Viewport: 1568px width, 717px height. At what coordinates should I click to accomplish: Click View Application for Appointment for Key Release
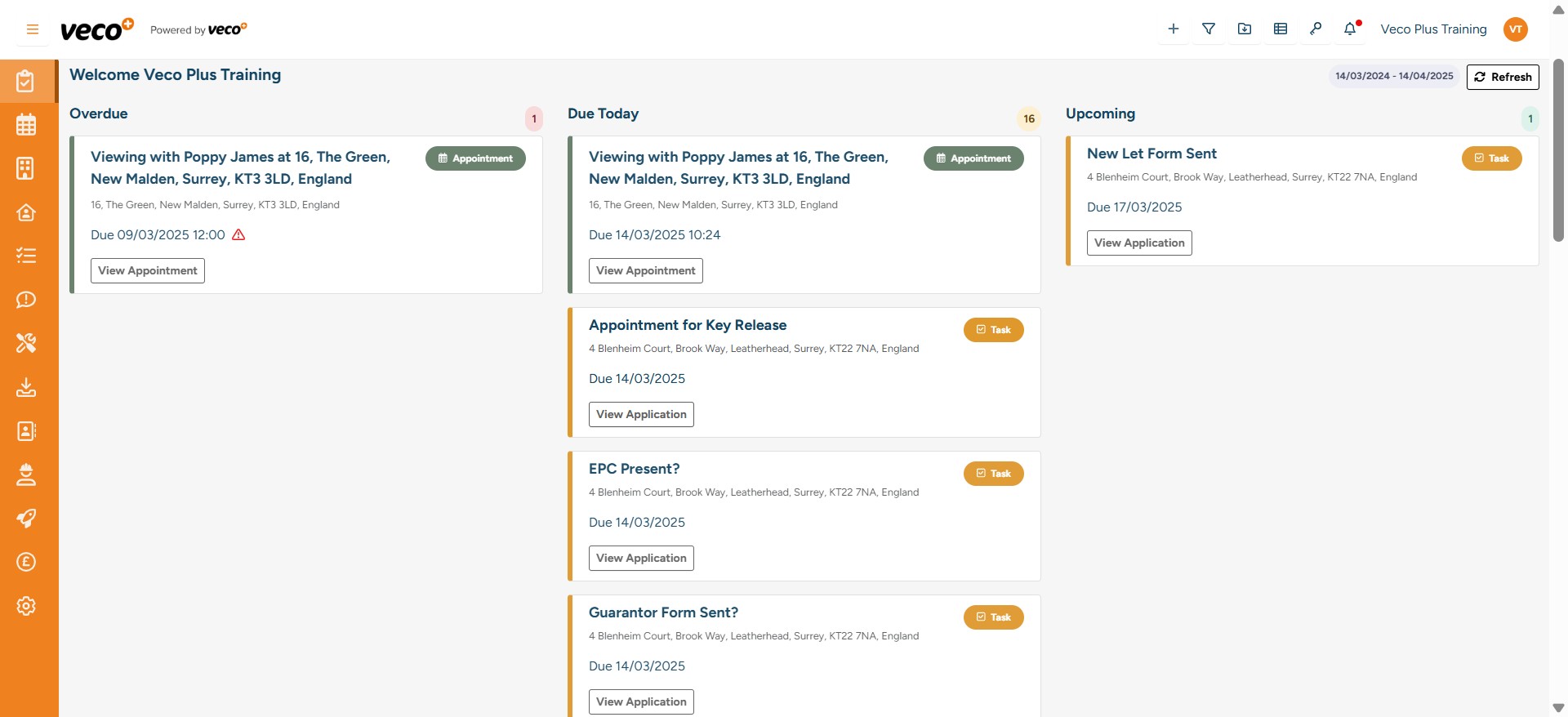pyautogui.click(x=641, y=414)
